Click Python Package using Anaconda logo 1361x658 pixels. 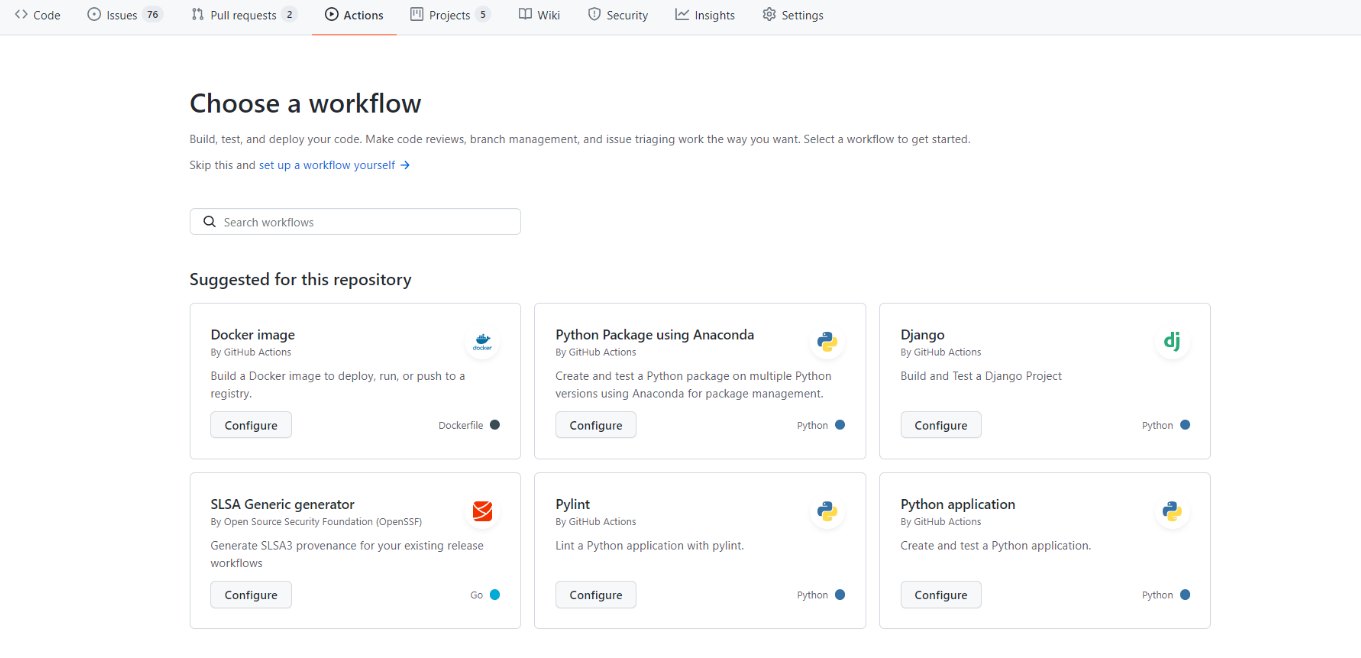tap(827, 343)
